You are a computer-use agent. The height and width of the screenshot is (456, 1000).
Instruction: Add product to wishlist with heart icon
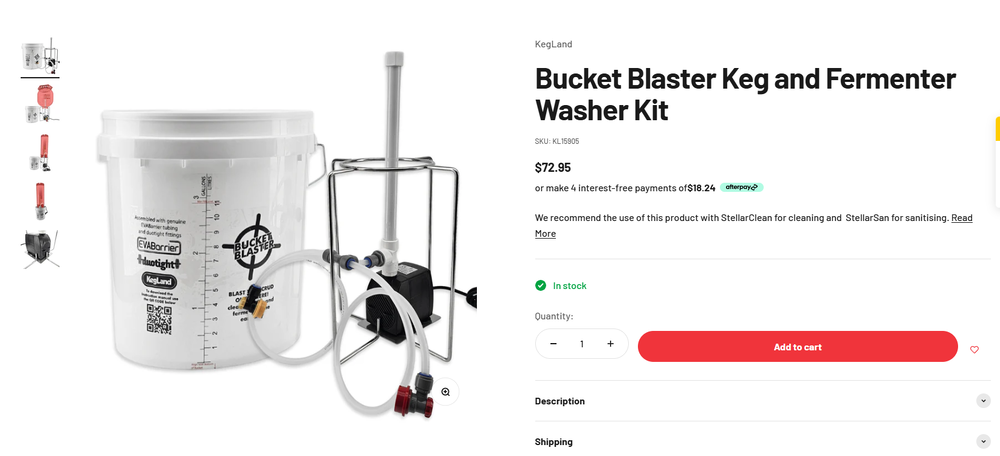click(974, 349)
